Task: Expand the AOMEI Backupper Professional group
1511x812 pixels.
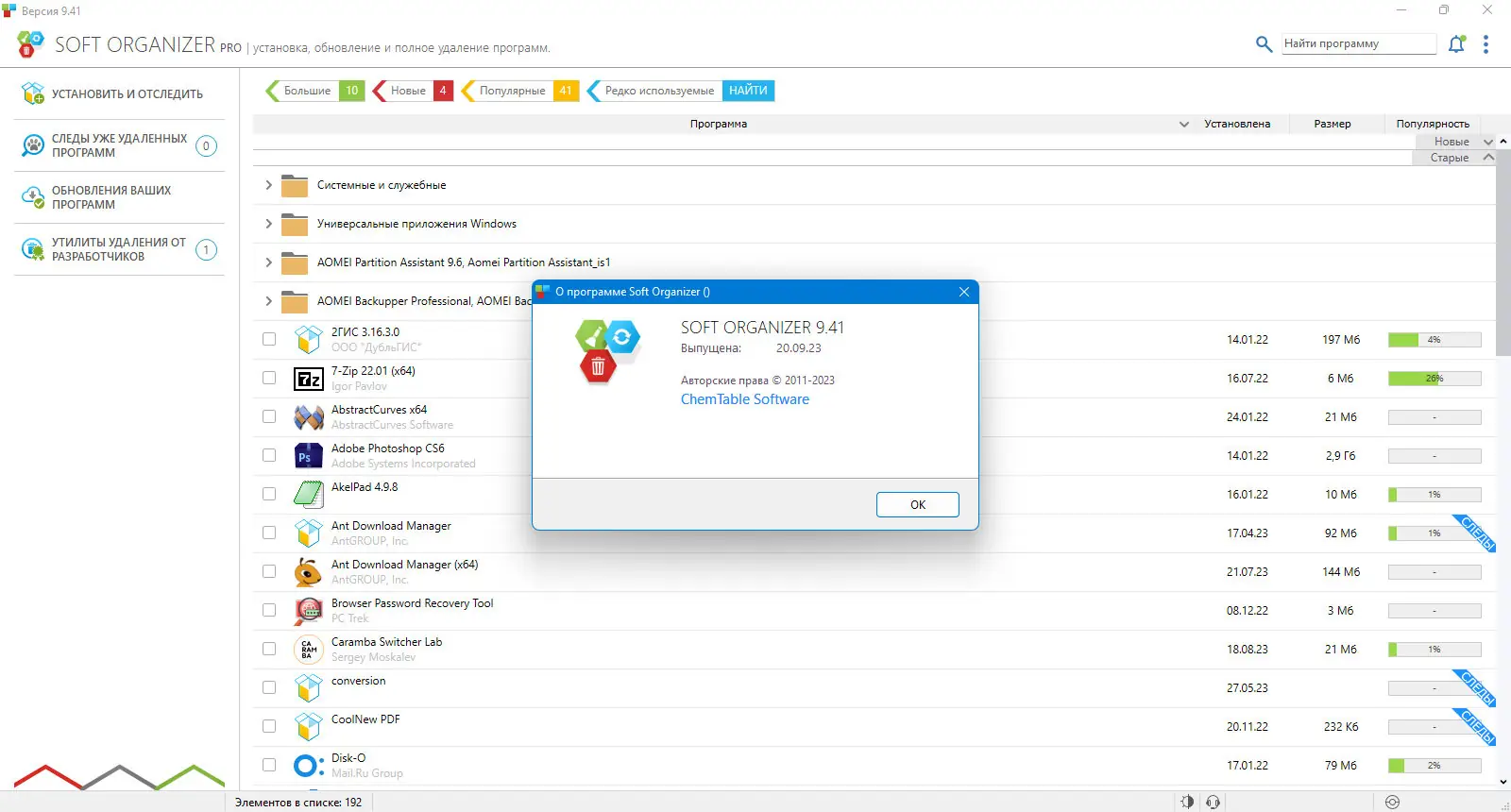Action: pyautogui.click(x=268, y=301)
